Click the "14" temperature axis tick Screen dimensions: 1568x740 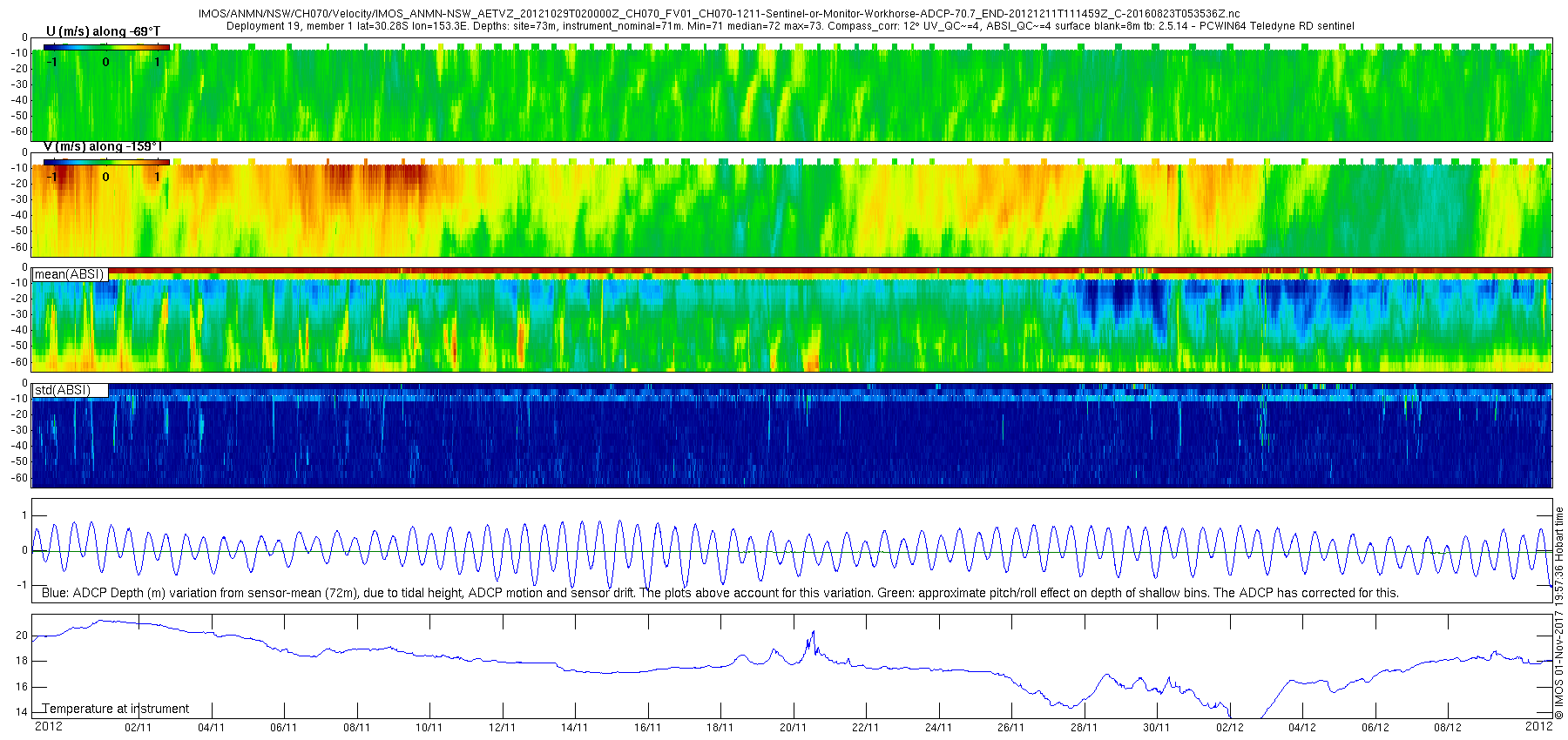pyautogui.click(x=22, y=712)
